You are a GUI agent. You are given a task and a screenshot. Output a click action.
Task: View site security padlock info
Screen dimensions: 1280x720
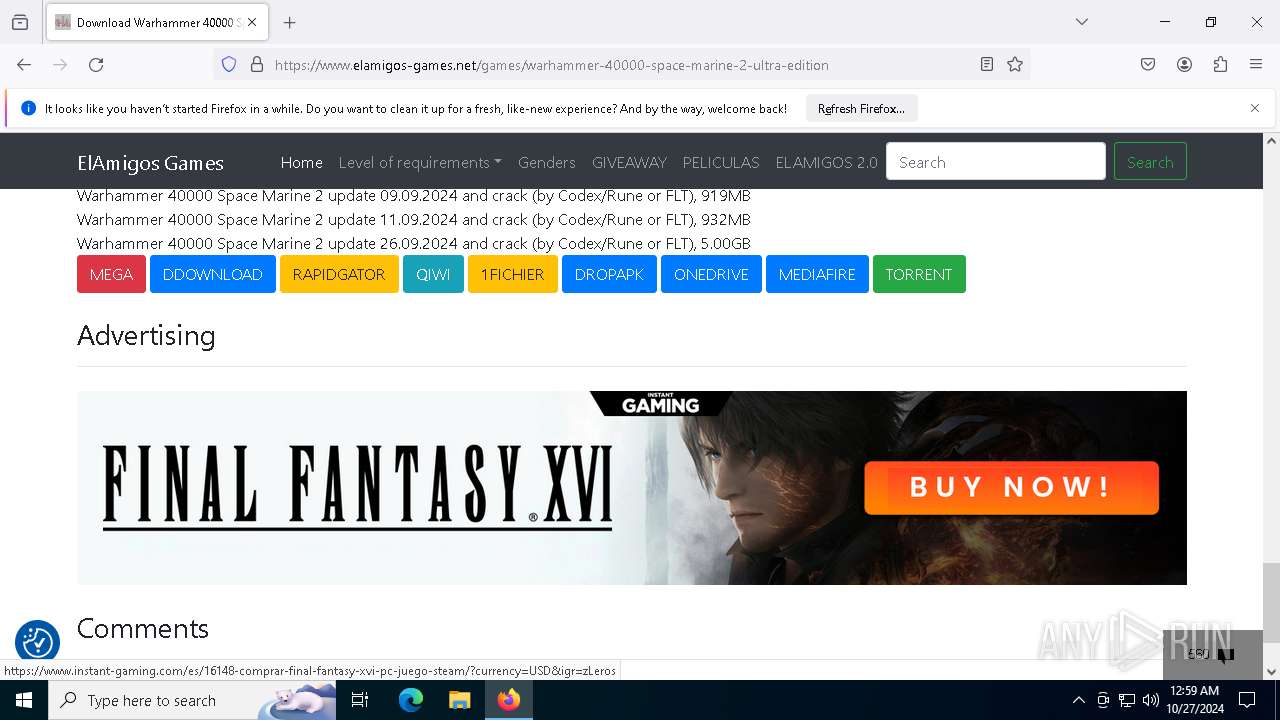click(257, 65)
